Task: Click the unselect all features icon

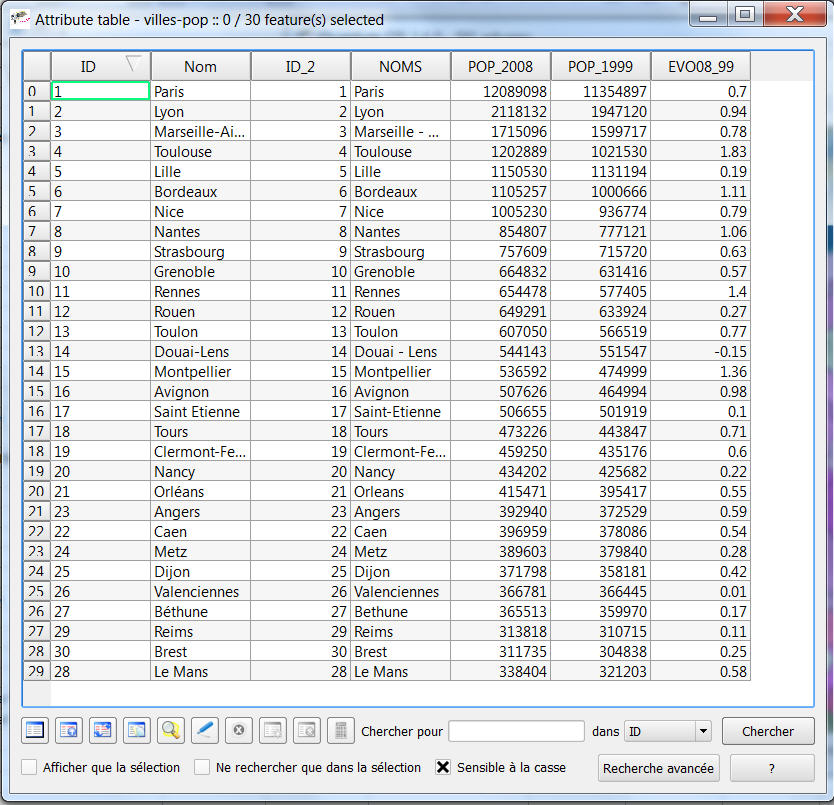Action: pyautogui.click(x=35, y=730)
